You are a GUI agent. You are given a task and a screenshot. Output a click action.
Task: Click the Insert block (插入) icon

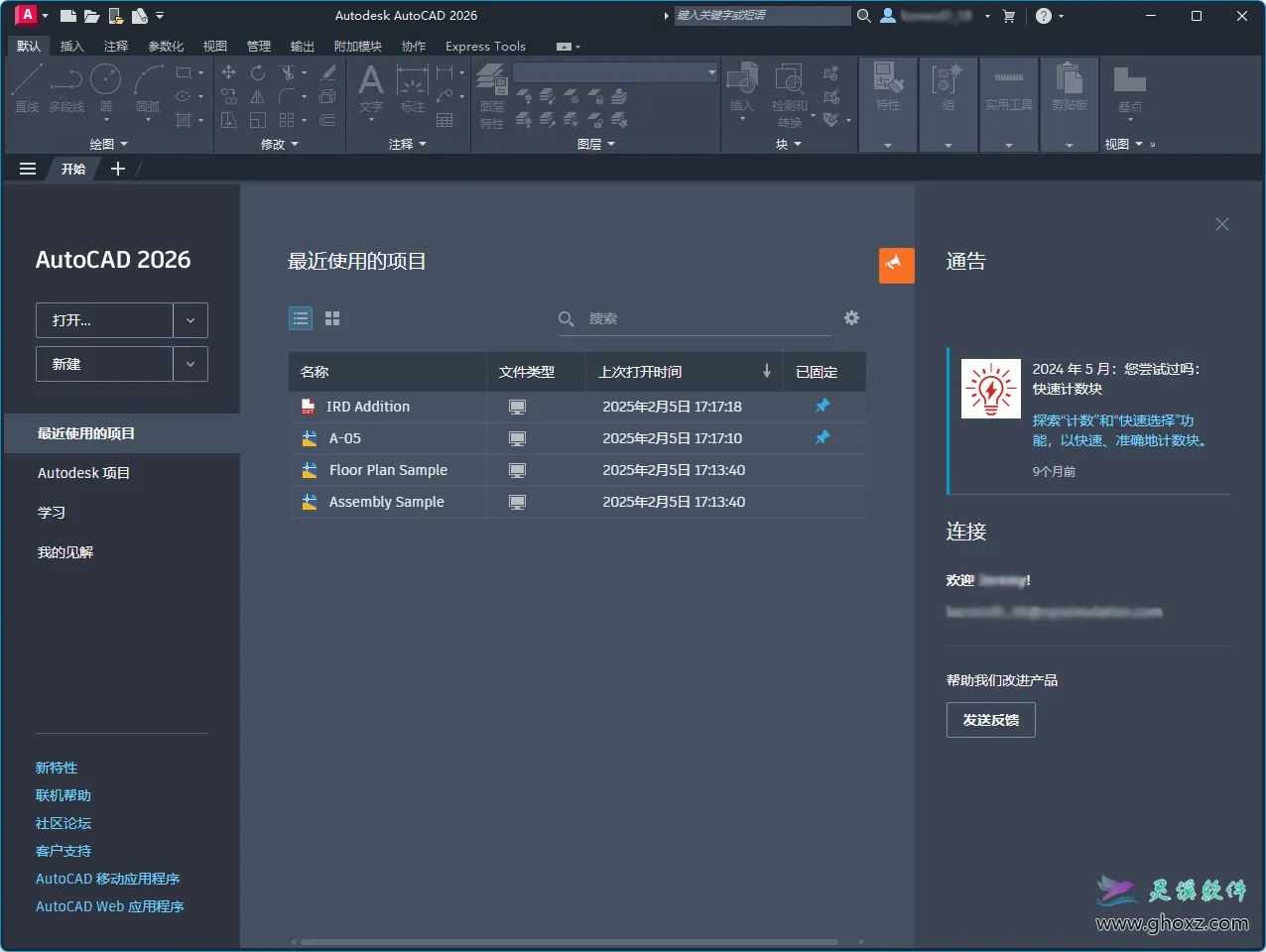(x=742, y=87)
